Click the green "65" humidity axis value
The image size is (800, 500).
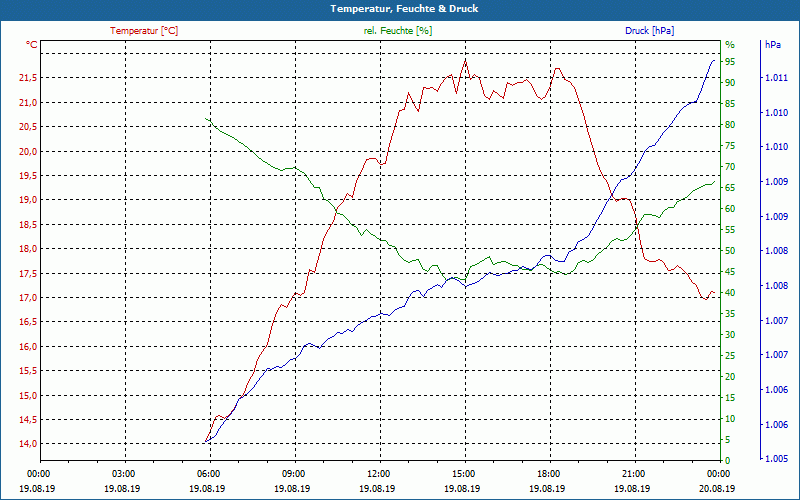[x=730, y=188]
